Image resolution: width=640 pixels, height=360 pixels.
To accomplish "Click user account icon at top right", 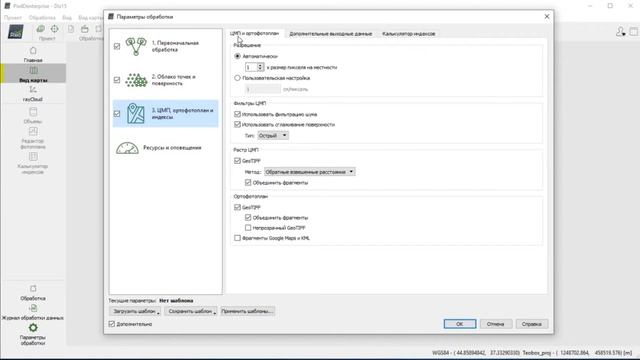I will coord(620,31).
